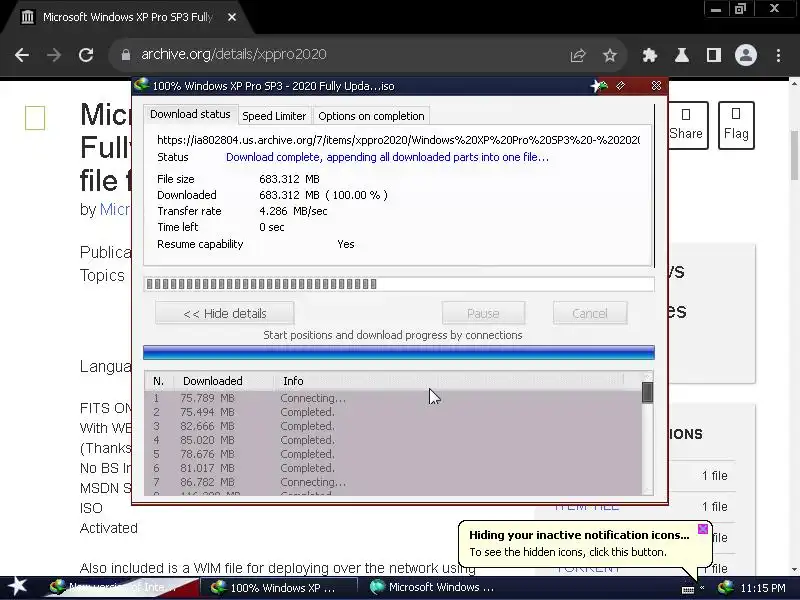800x600 pixels.
Task: Show hidden tray icons with the chevron
Action: (x=703, y=588)
